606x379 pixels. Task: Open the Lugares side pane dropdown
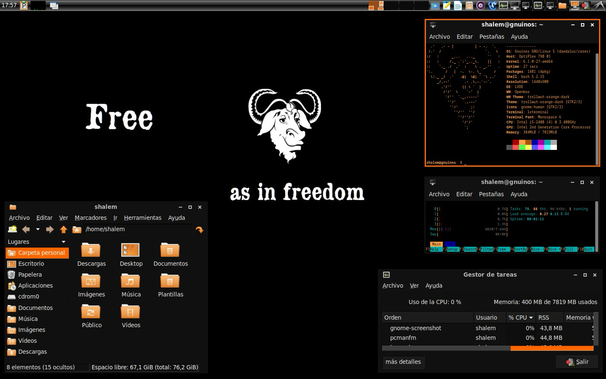coord(64,242)
